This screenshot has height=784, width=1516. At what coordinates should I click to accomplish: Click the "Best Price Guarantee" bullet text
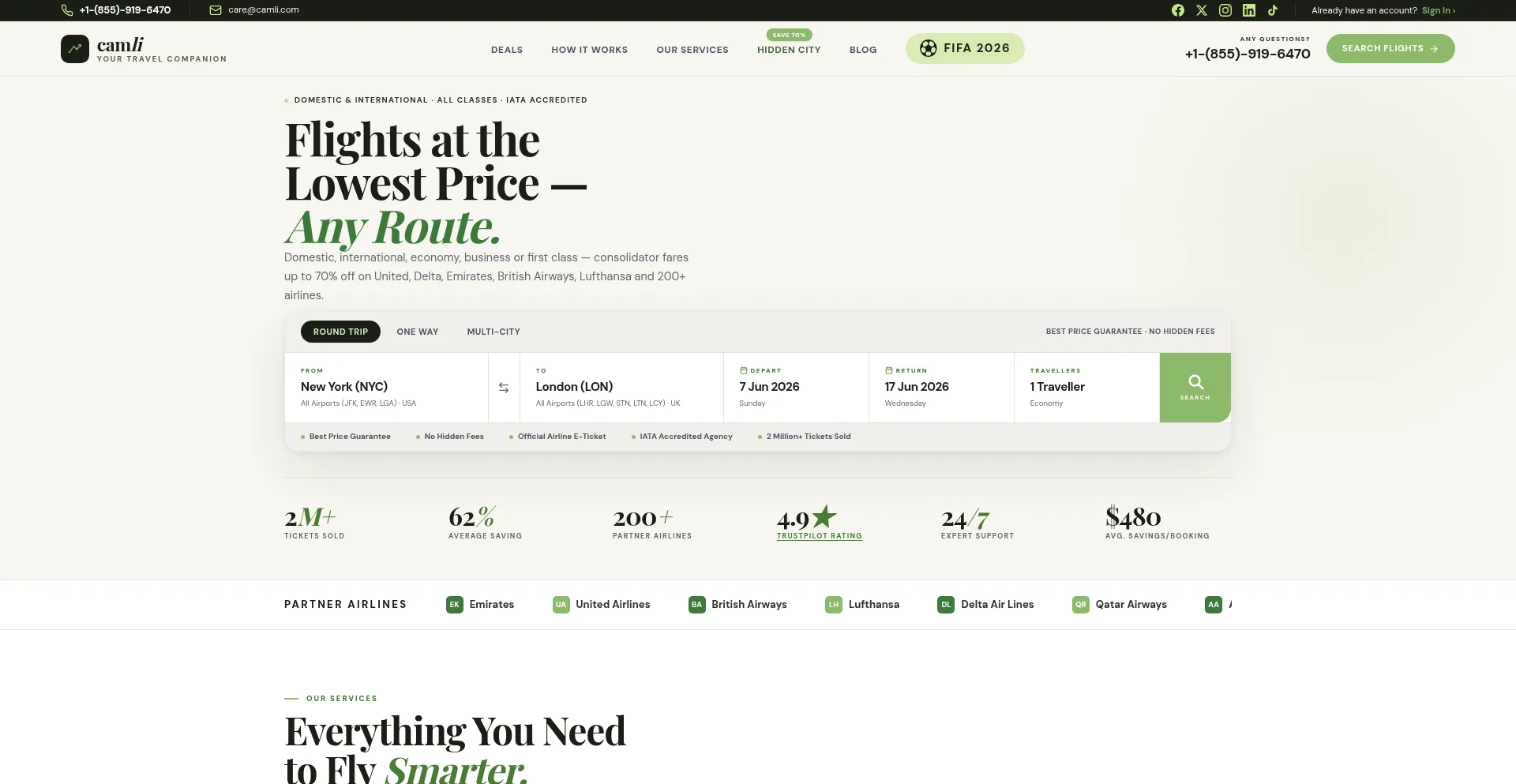[350, 437]
